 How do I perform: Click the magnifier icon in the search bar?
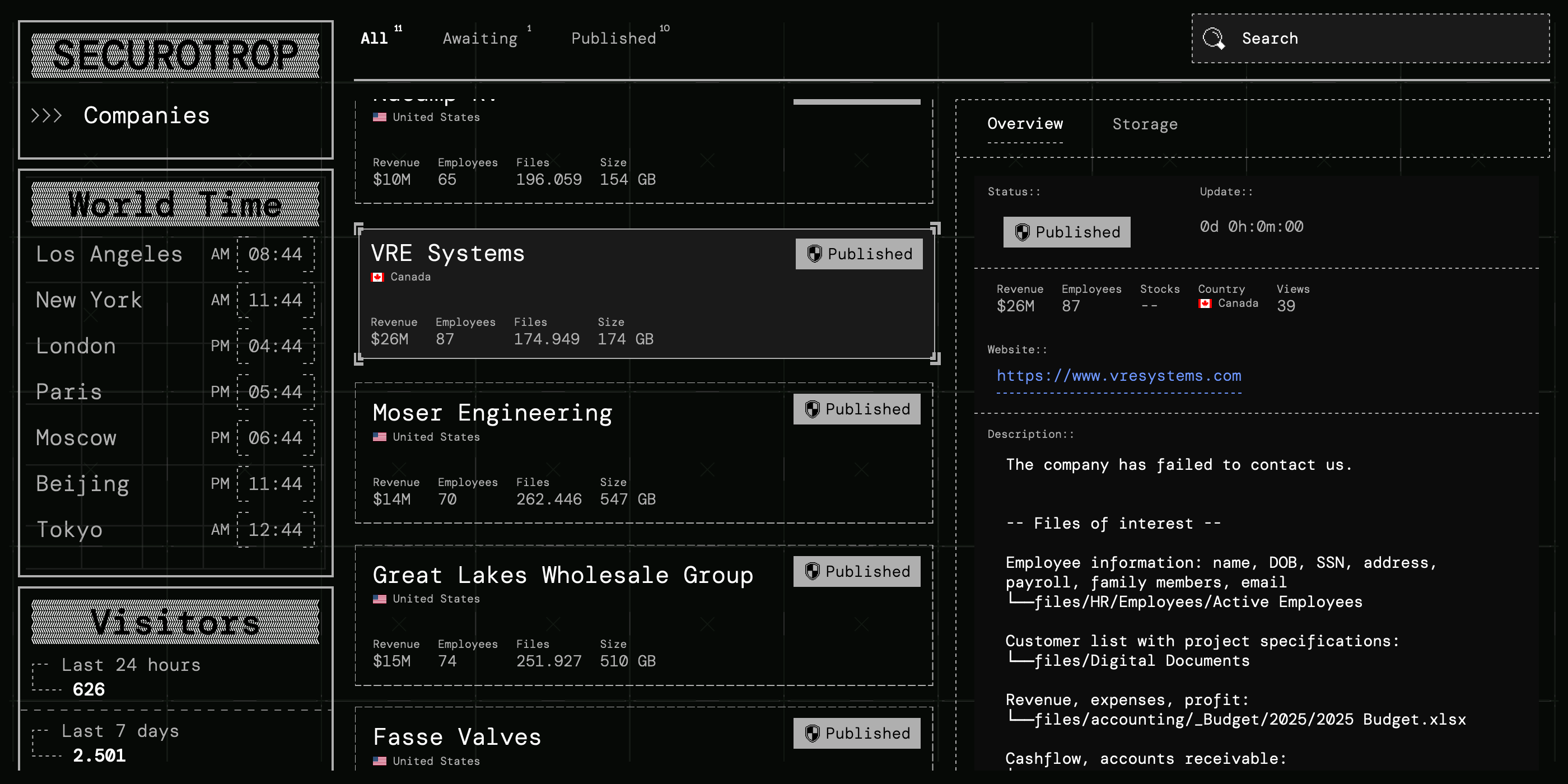[1213, 38]
